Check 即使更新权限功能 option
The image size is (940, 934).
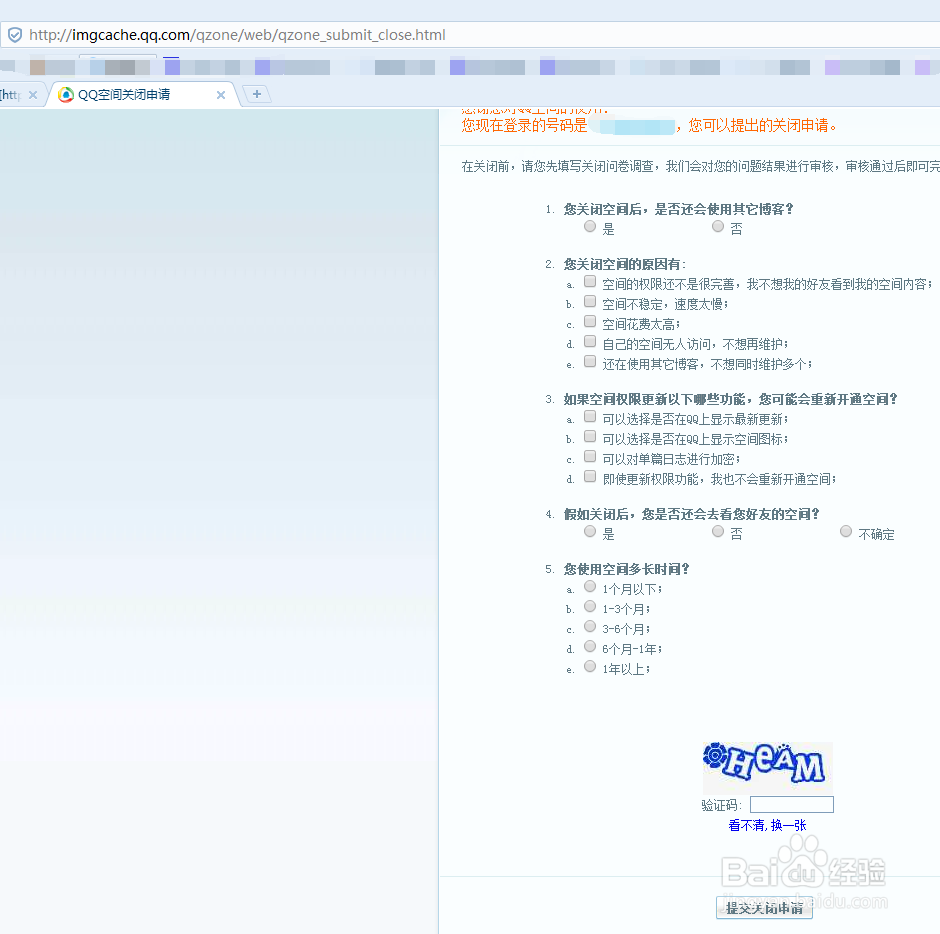click(x=590, y=476)
